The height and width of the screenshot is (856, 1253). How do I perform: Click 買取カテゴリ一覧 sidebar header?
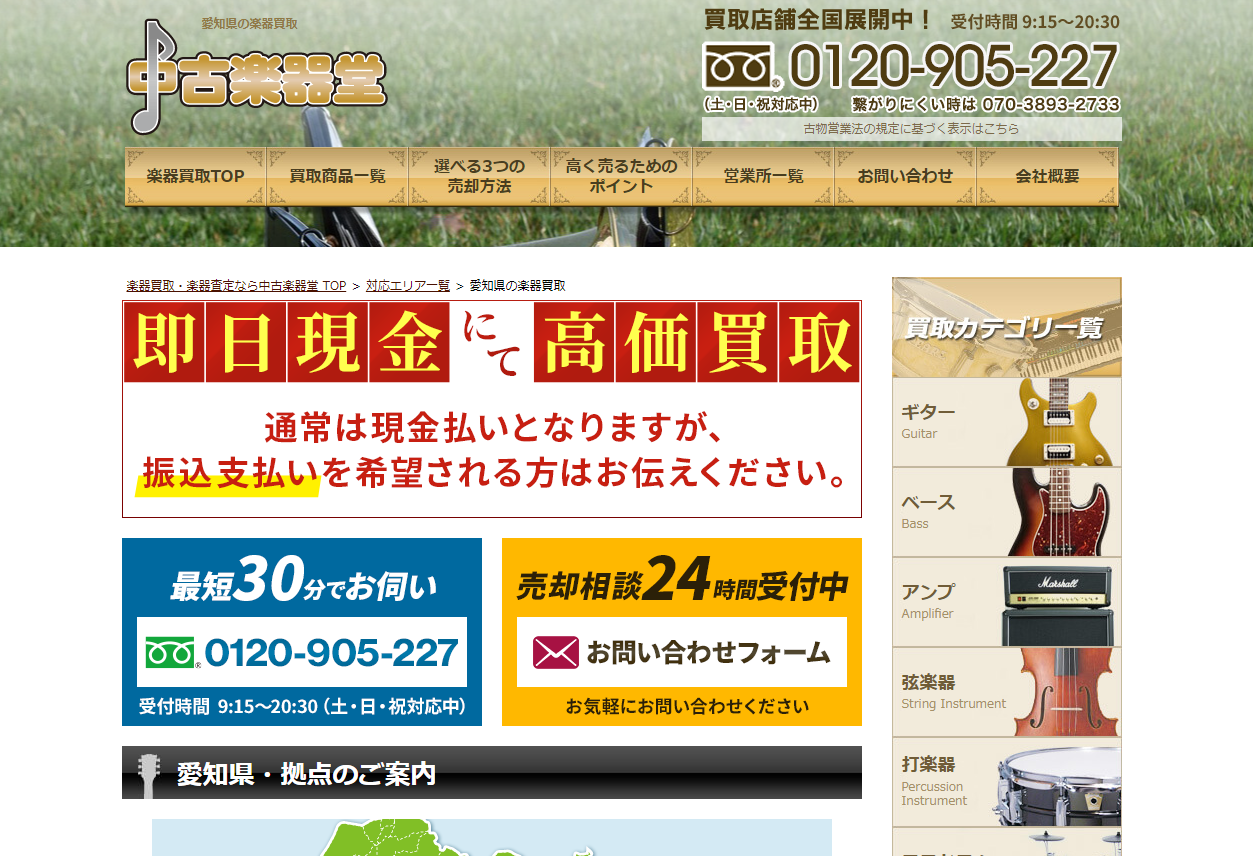(1007, 327)
